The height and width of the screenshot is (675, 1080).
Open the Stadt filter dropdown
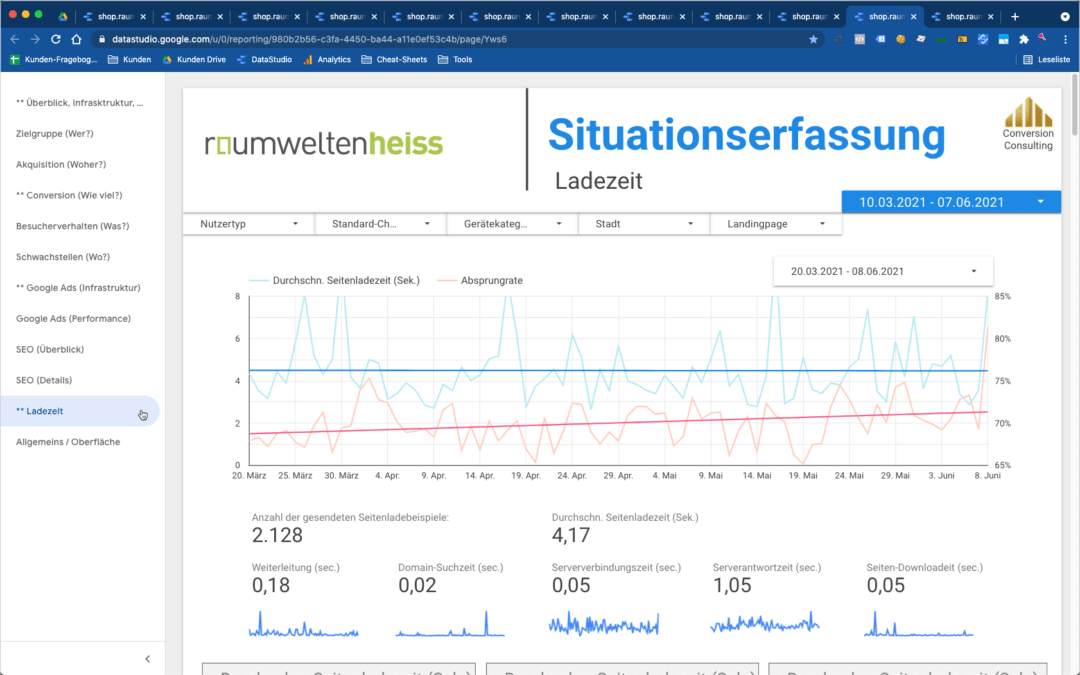[644, 224]
